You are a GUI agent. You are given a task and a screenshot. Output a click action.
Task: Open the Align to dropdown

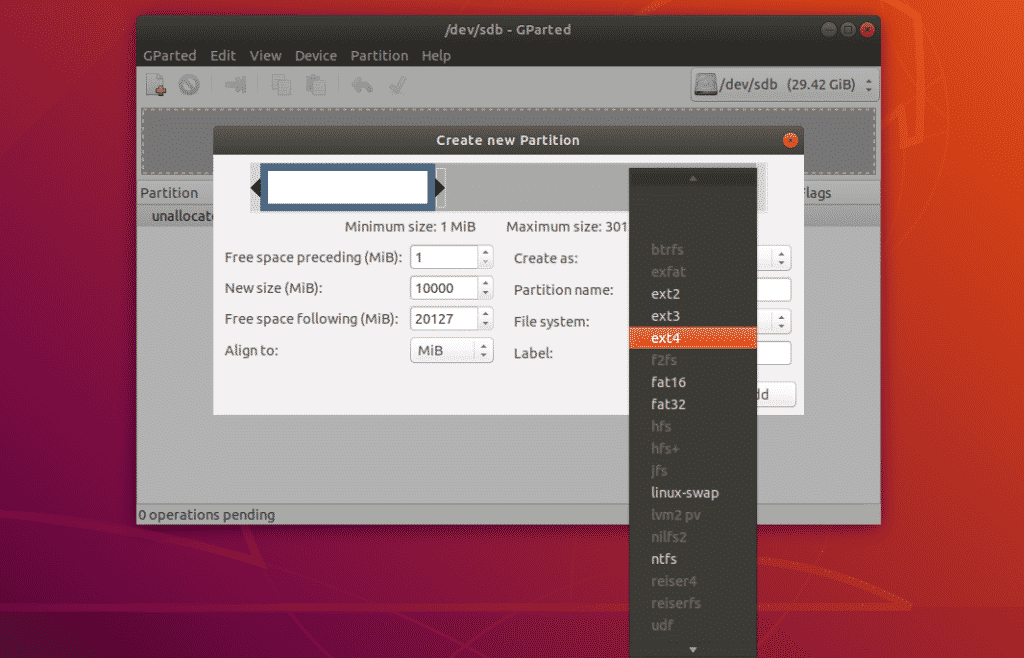[450, 350]
